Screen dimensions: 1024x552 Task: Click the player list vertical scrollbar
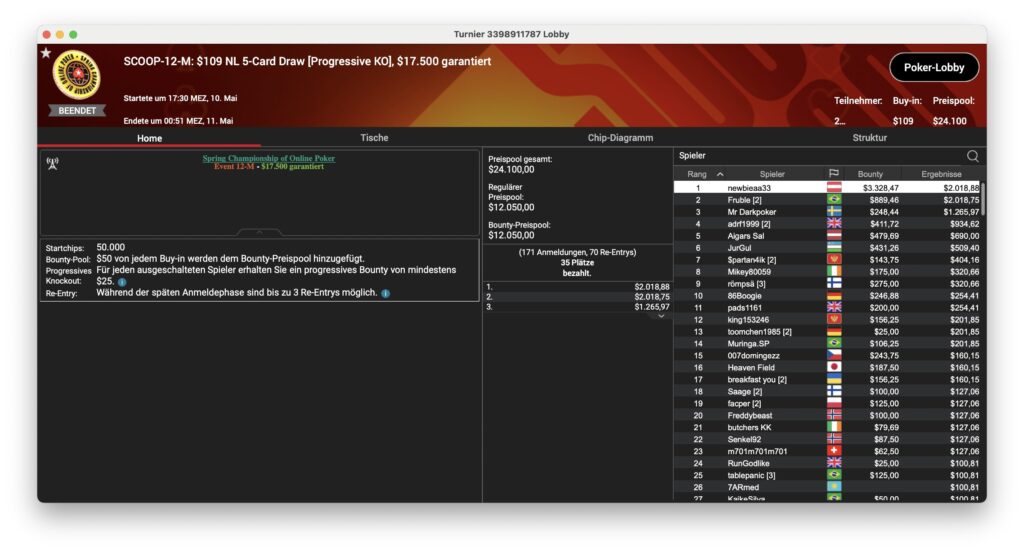tap(982, 200)
